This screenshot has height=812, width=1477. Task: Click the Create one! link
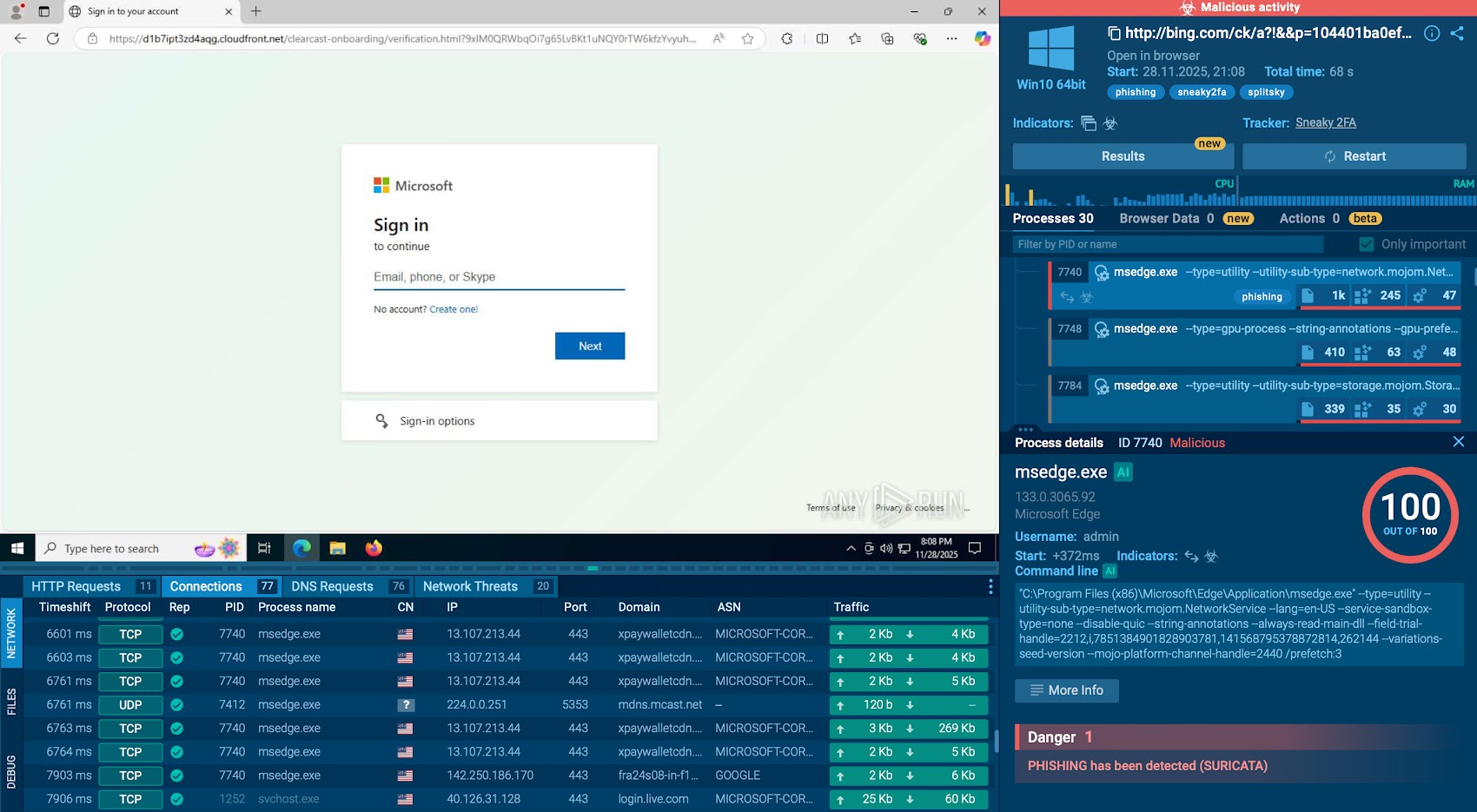[x=454, y=309]
